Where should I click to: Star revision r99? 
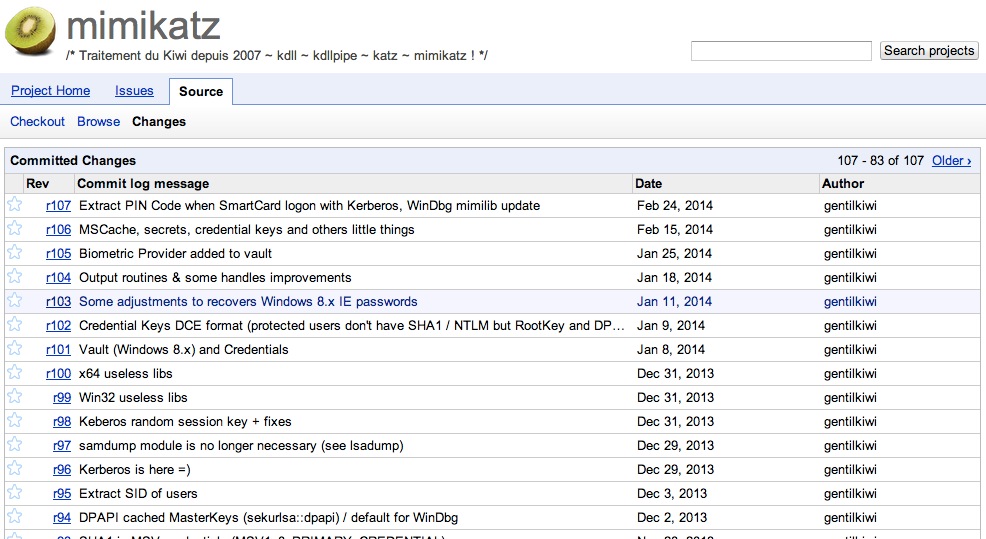coord(14,396)
